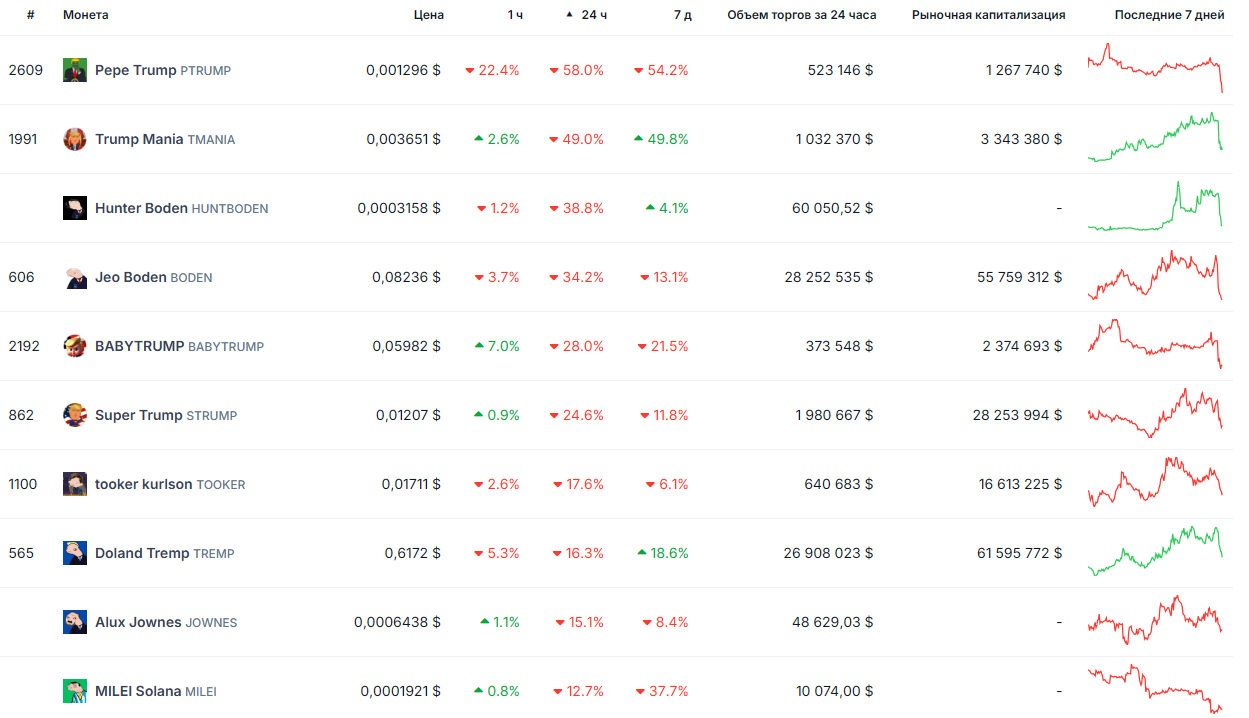The width and height of the screenshot is (1249, 718).
Task: Sort by Рыночная капитализация header
Action: 989,15
